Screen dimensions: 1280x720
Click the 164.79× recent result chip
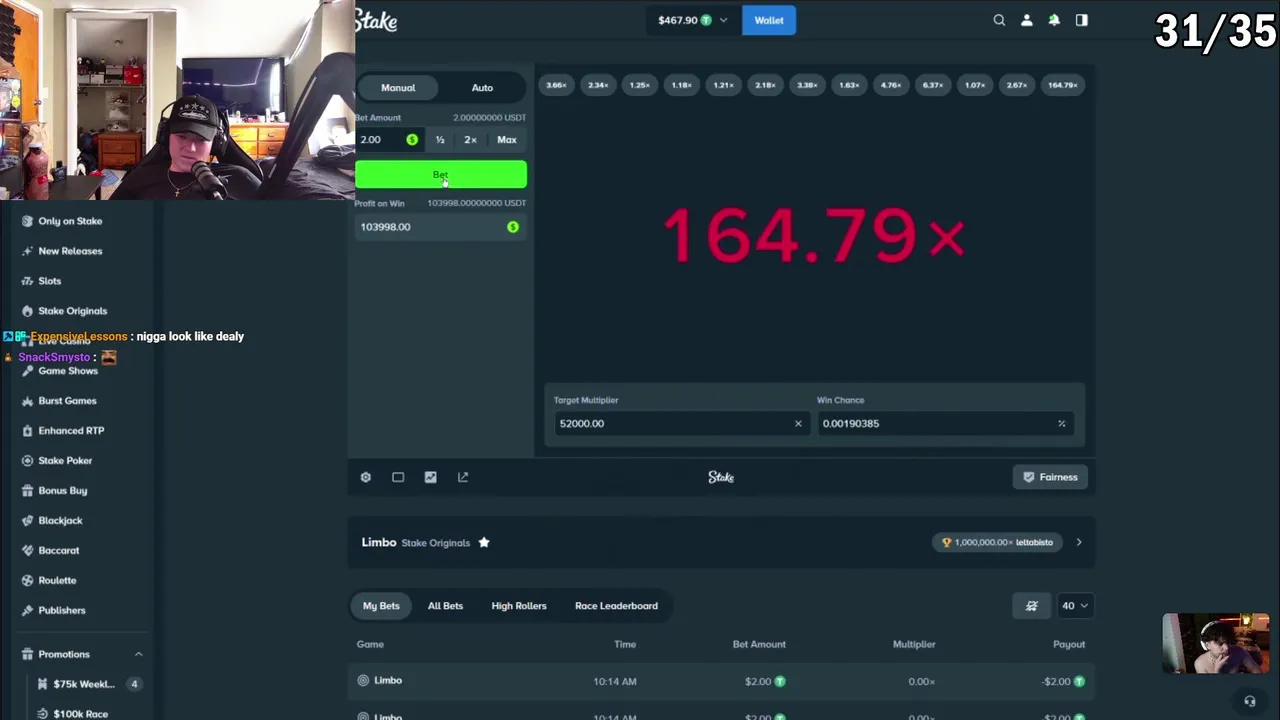point(1062,85)
